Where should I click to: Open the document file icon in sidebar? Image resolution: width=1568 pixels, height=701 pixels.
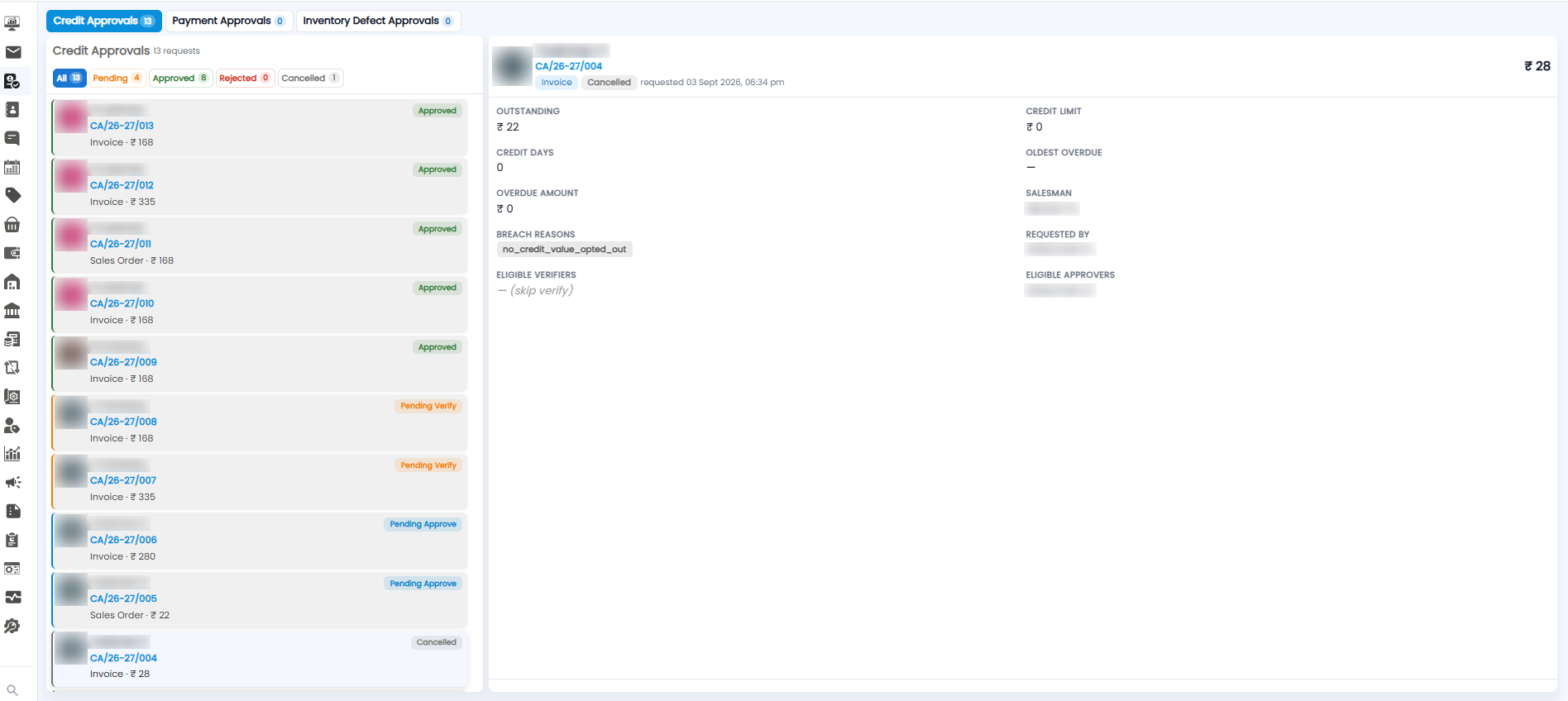(x=12, y=511)
